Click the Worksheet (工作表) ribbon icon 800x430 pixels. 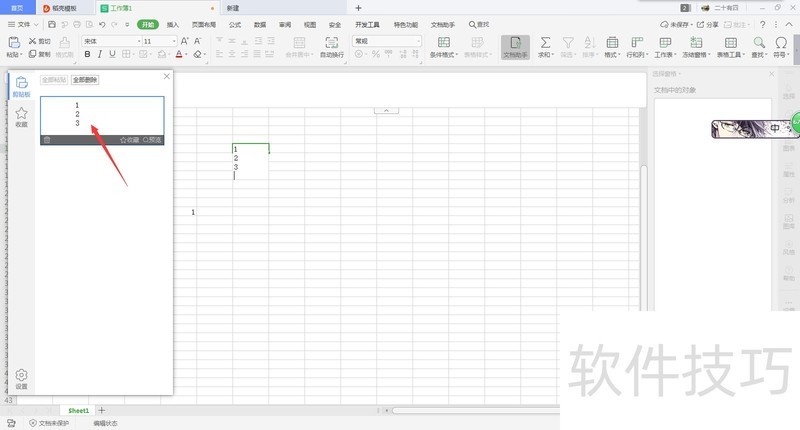665,42
